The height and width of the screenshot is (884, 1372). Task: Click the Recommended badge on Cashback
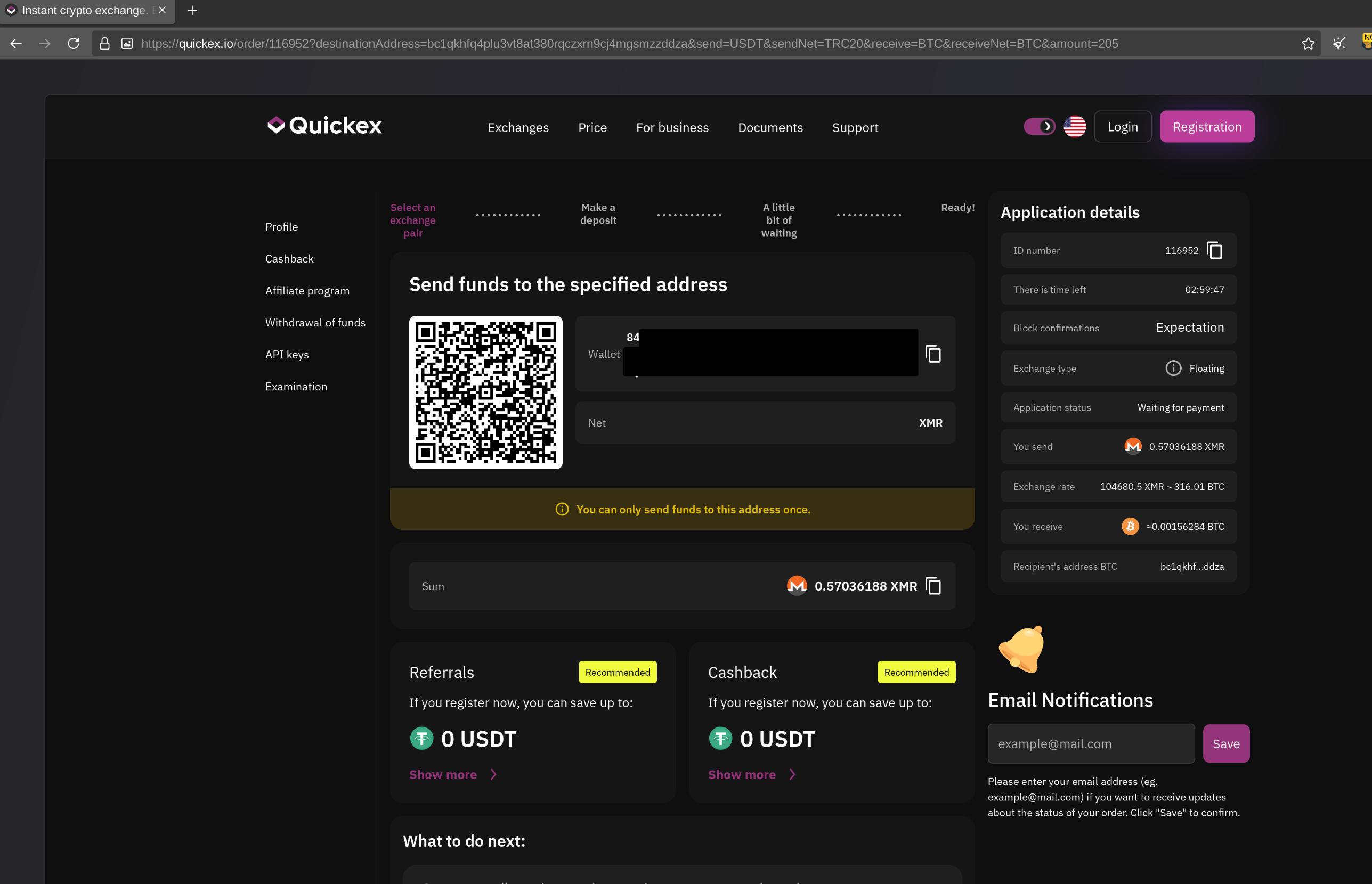coord(916,672)
